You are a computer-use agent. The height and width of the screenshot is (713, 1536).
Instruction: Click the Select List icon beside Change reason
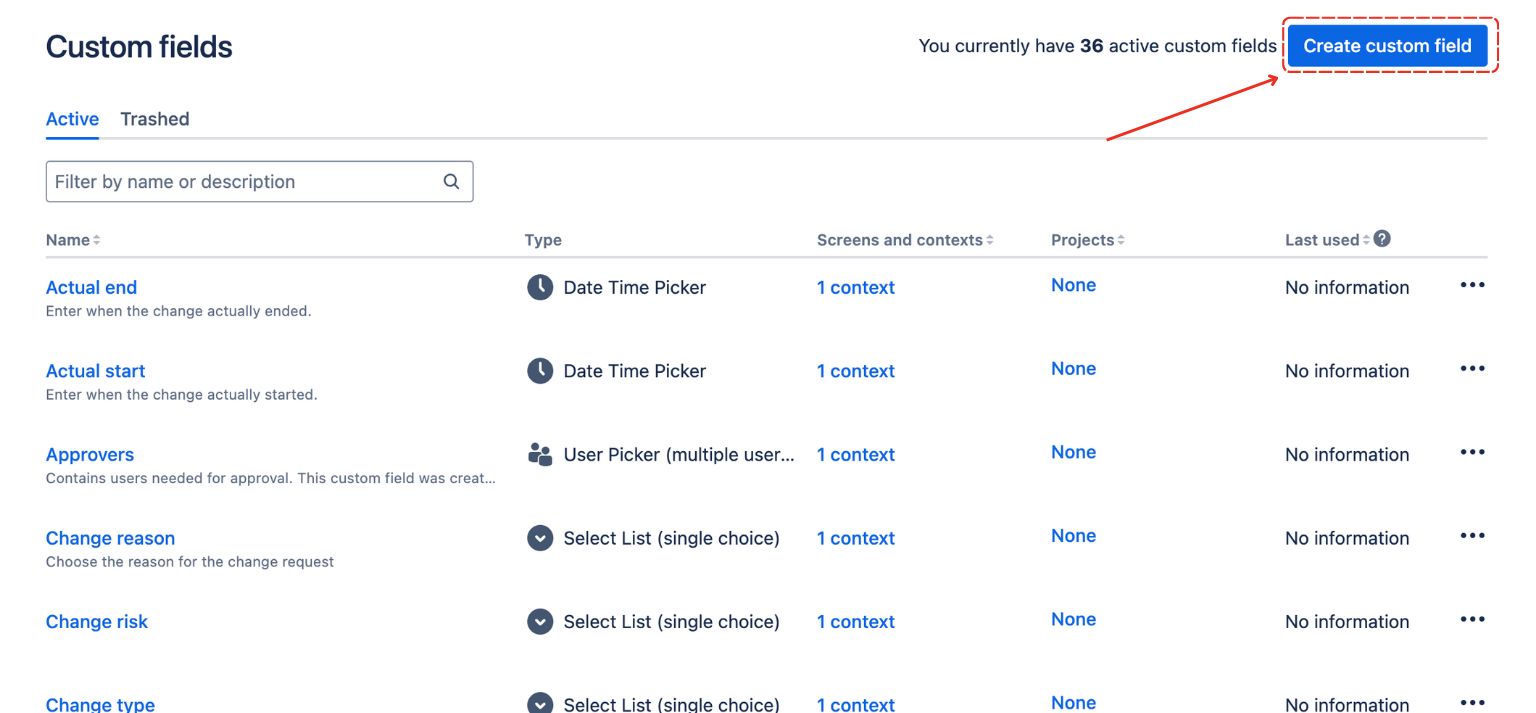click(539, 537)
